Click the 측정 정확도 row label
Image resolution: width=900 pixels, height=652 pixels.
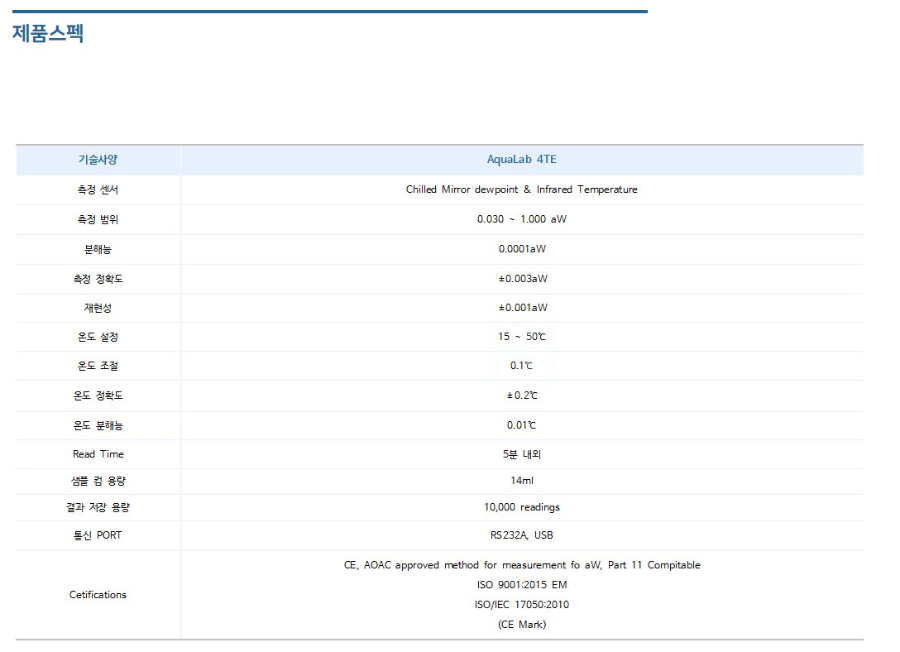(x=98, y=279)
